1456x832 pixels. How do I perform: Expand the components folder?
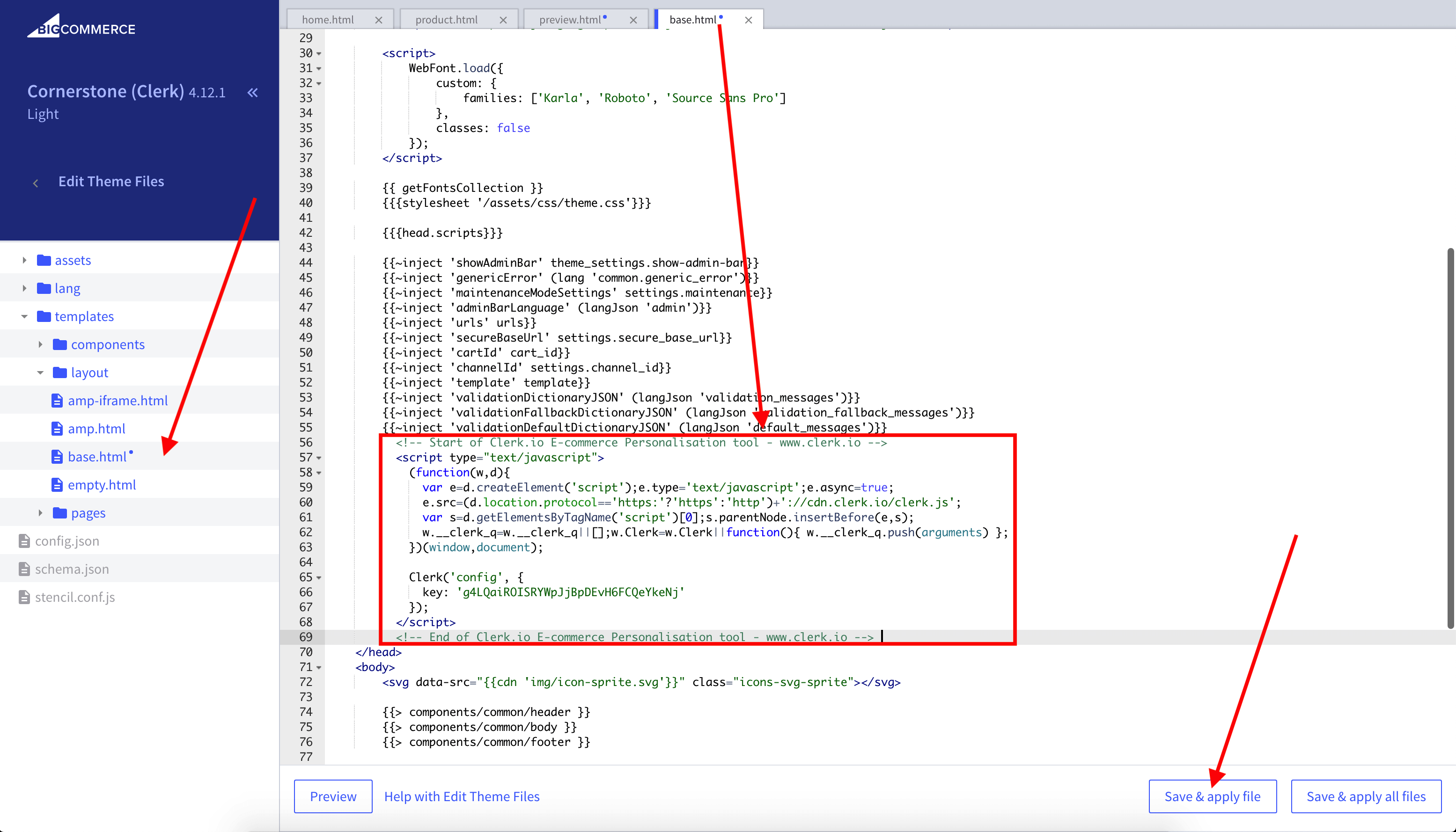40,344
